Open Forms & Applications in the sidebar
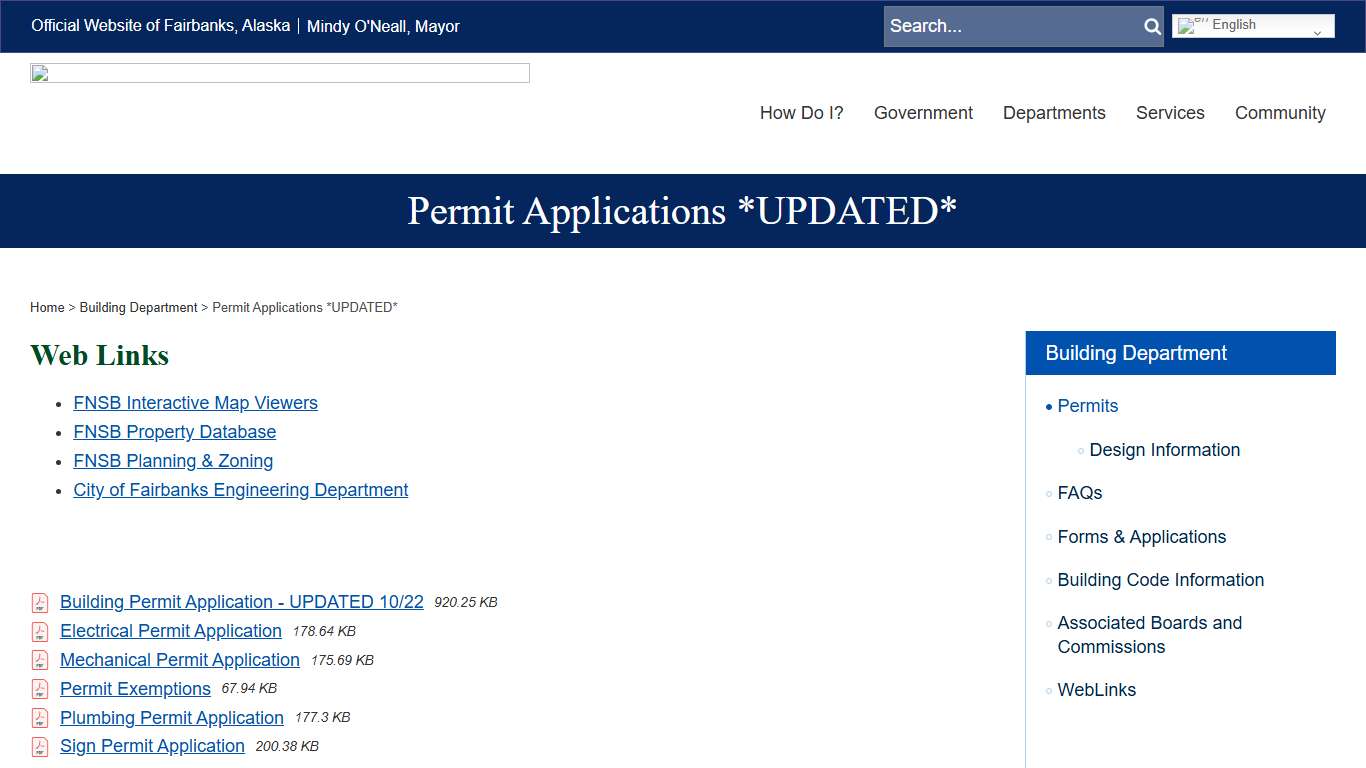Viewport: 1366px width, 768px height. coord(1141,537)
